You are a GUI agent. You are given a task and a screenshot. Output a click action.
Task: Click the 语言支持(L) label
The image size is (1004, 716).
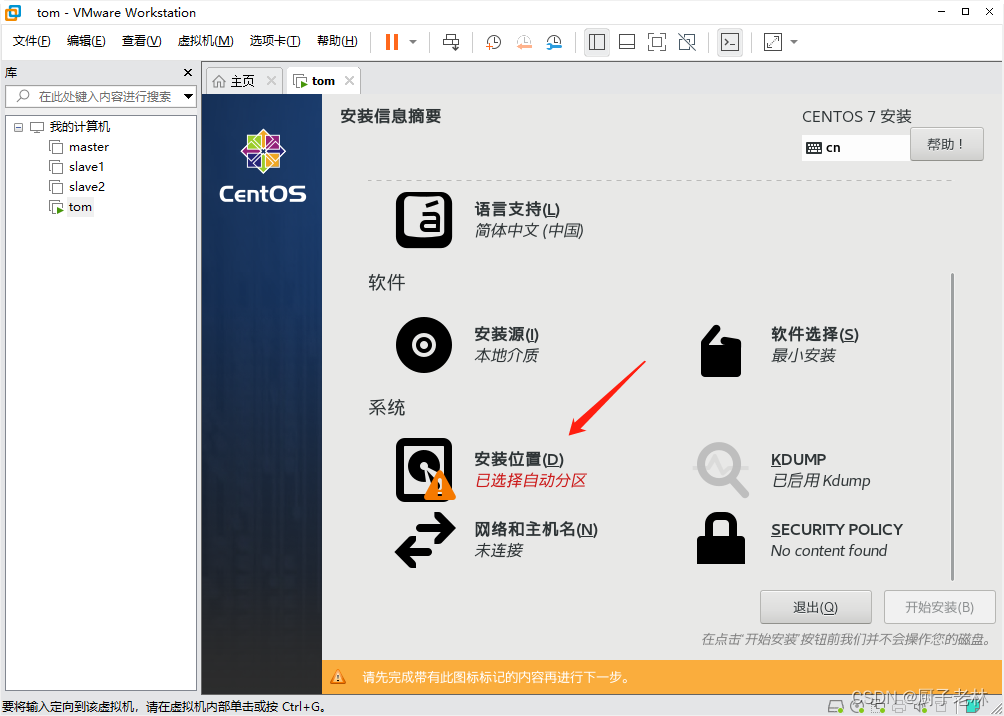517,209
